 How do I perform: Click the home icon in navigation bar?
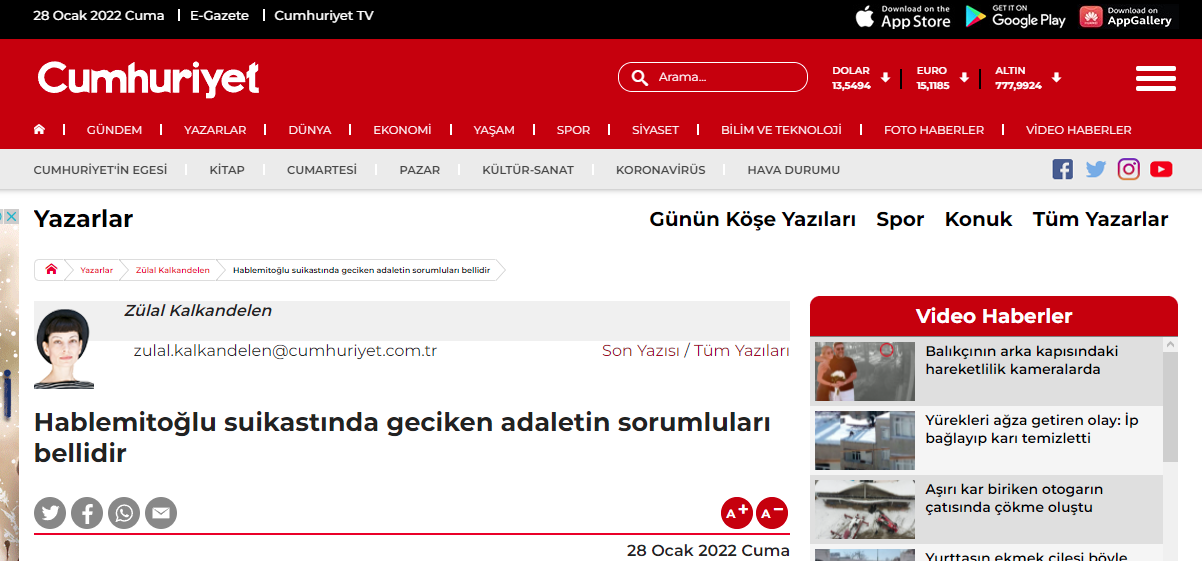pyautogui.click(x=40, y=130)
